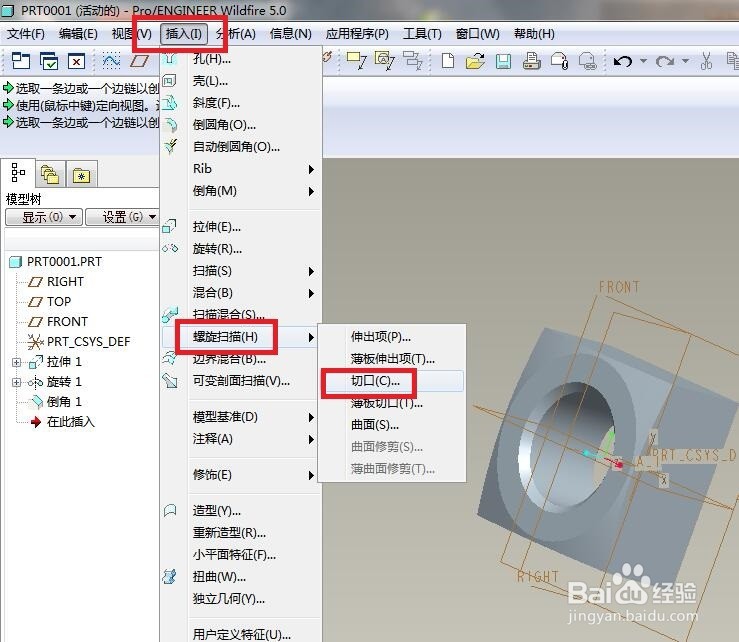The image size is (739, 642).
Task: Select the layer/folder browser tab icon
Action: [x=49, y=174]
